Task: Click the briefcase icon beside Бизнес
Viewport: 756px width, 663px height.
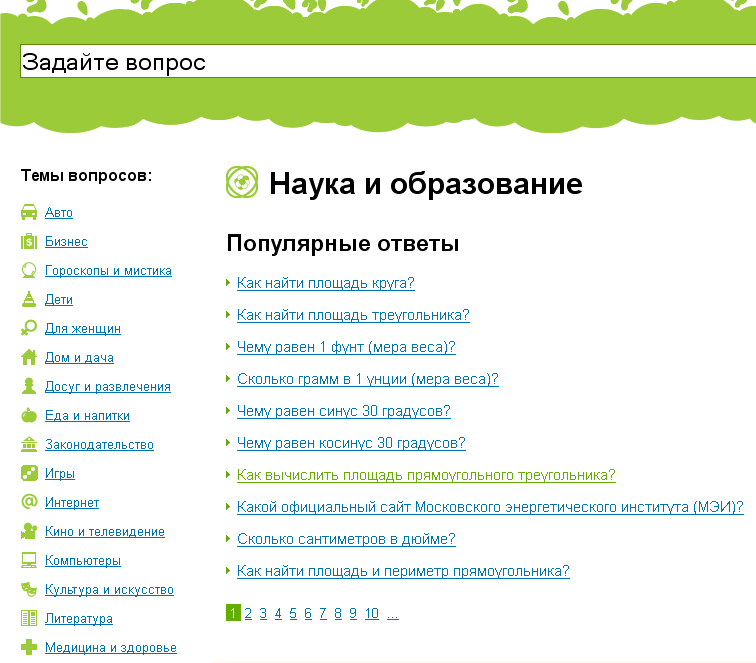Action: [x=29, y=241]
